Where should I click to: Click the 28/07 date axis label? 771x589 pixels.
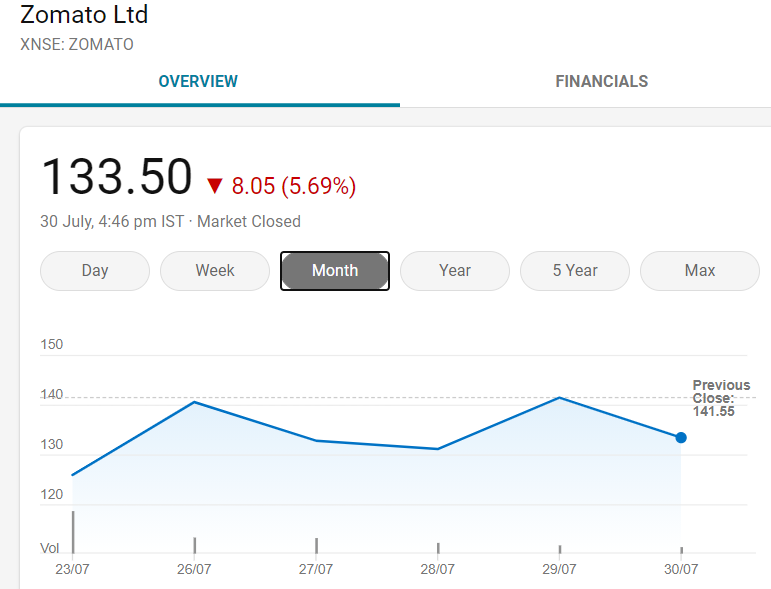[438, 569]
